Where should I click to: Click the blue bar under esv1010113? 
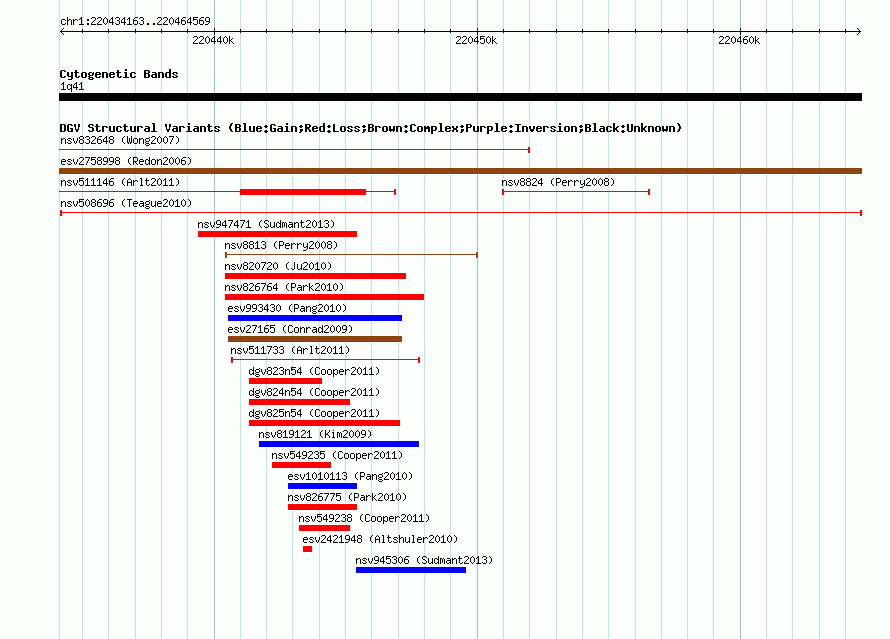pos(322,486)
